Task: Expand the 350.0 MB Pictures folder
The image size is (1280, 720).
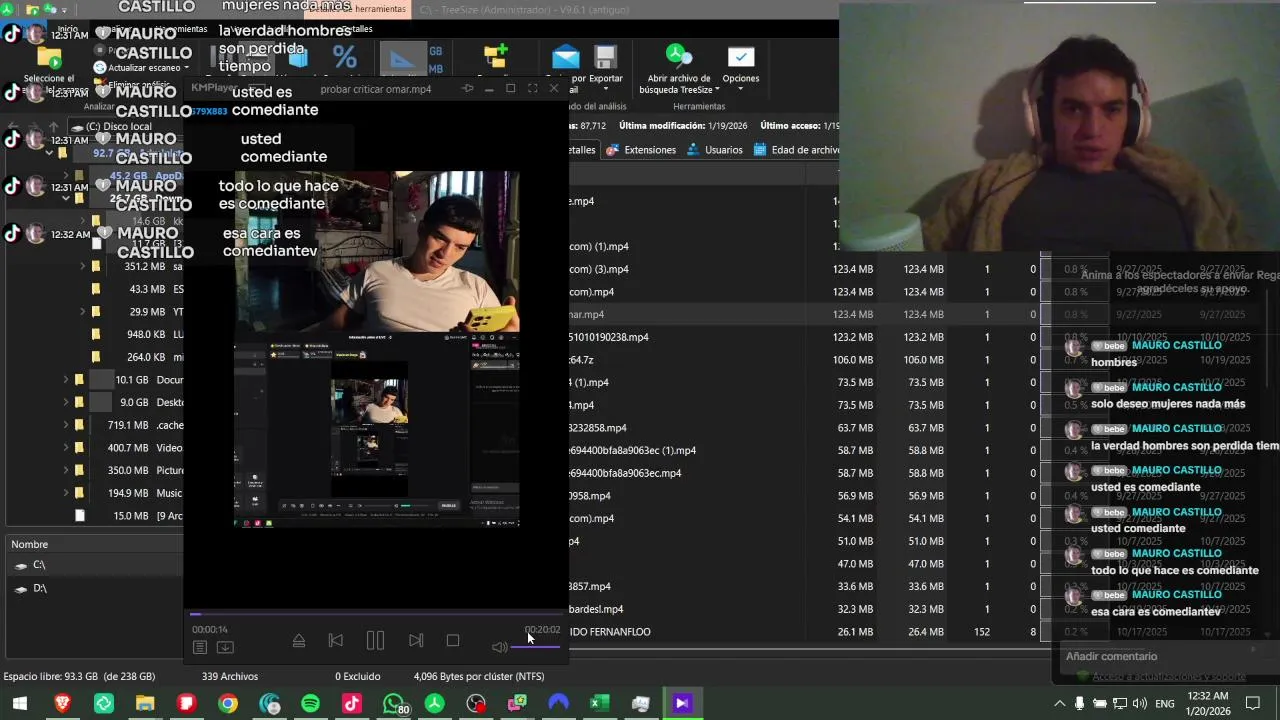Action: [66, 470]
